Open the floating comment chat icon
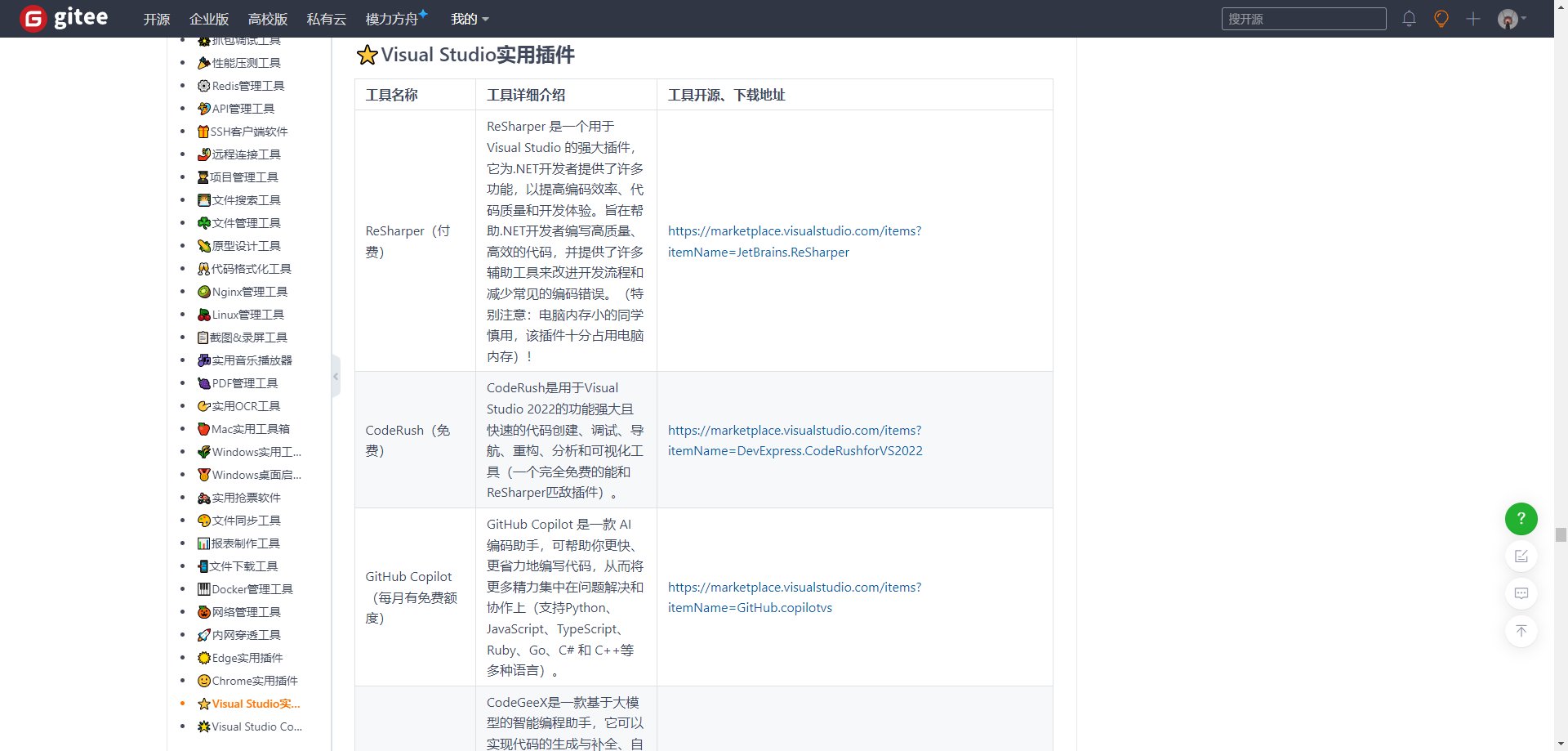The height and width of the screenshot is (751, 1568). 1521,593
